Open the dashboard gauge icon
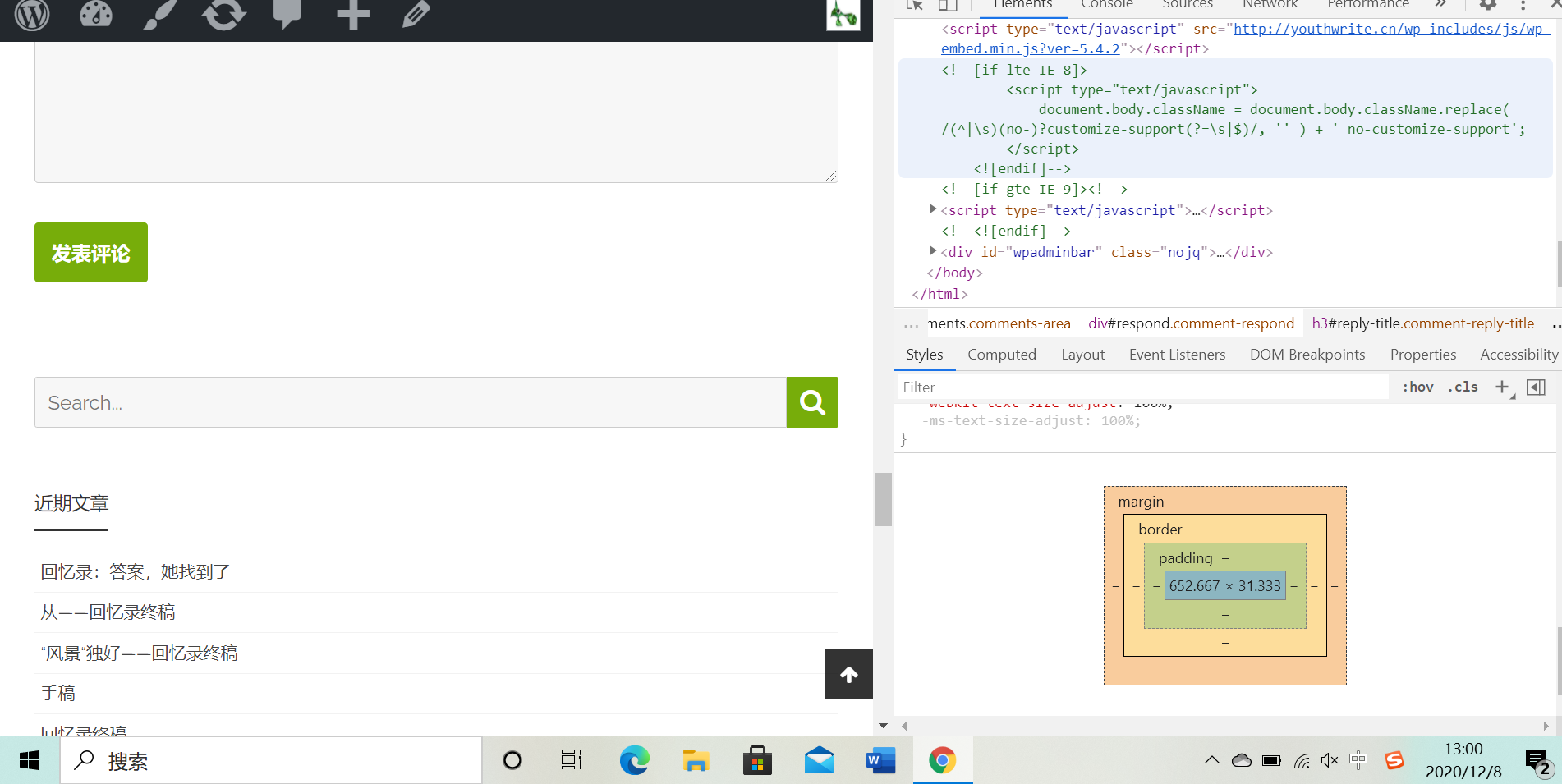This screenshot has height=784, width=1562. [x=96, y=14]
